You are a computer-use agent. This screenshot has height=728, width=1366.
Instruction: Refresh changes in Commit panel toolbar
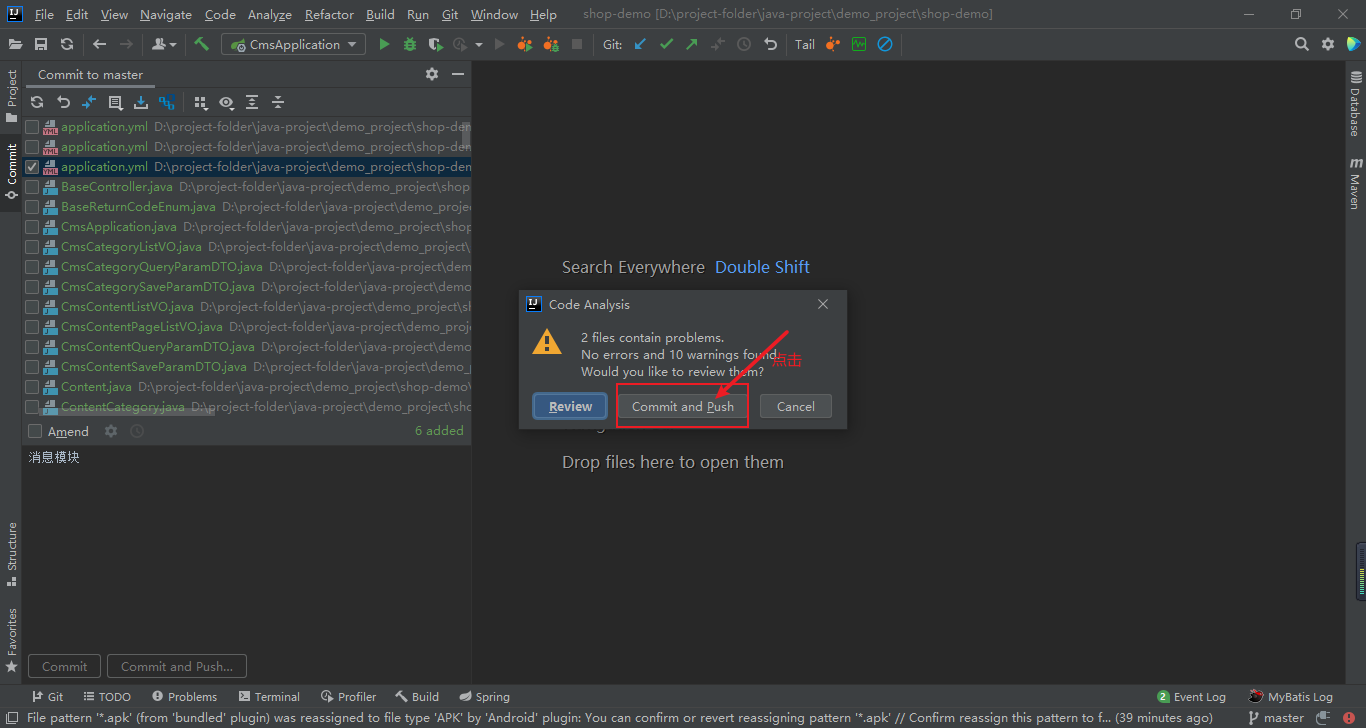click(37, 102)
